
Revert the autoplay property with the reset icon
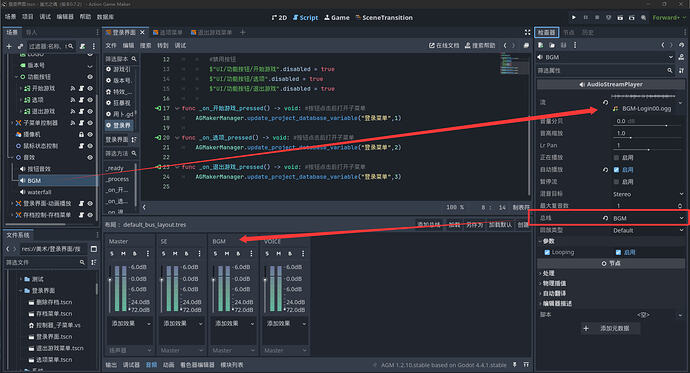point(606,170)
